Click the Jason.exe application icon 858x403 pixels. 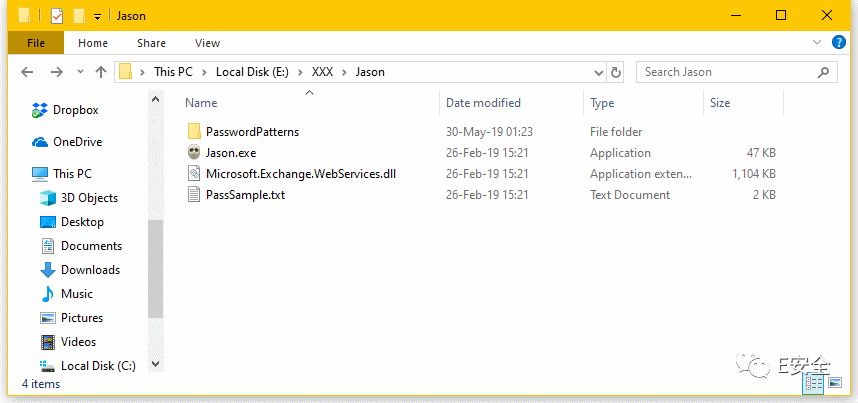[194, 153]
